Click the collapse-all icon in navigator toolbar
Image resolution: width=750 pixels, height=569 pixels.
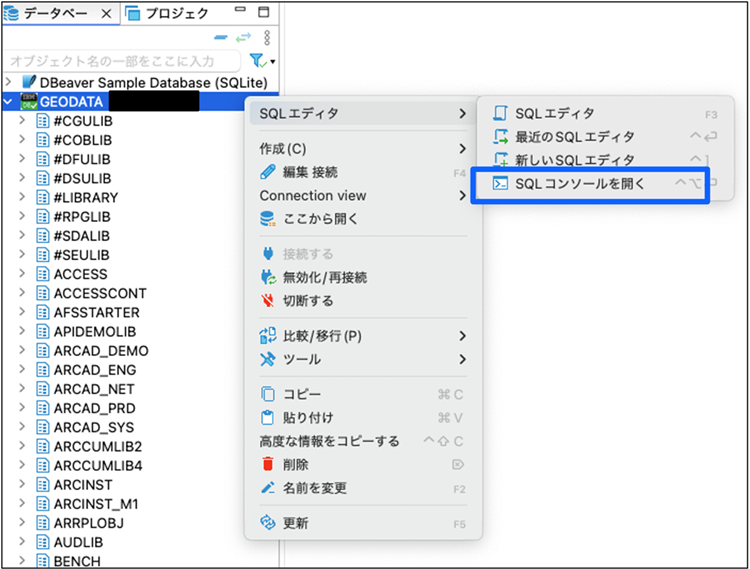pos(222,37)
